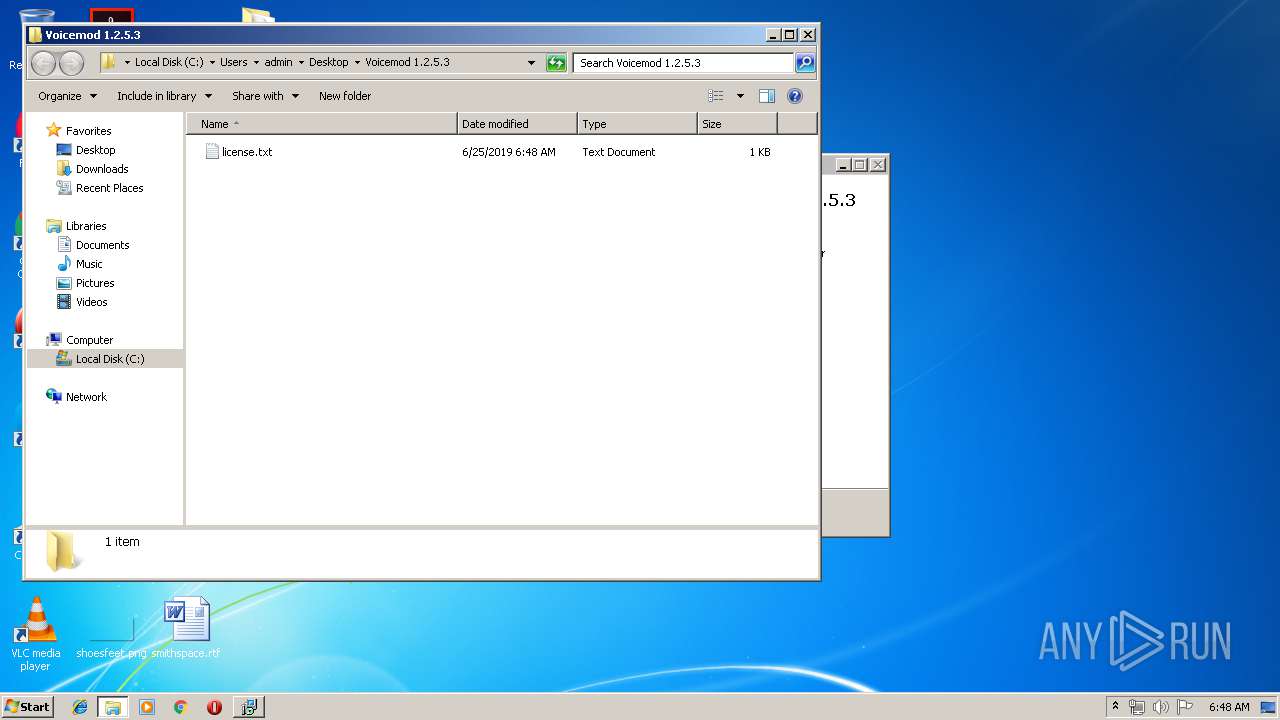Open volume speaker tray icon

click(x=1161, y=707)
